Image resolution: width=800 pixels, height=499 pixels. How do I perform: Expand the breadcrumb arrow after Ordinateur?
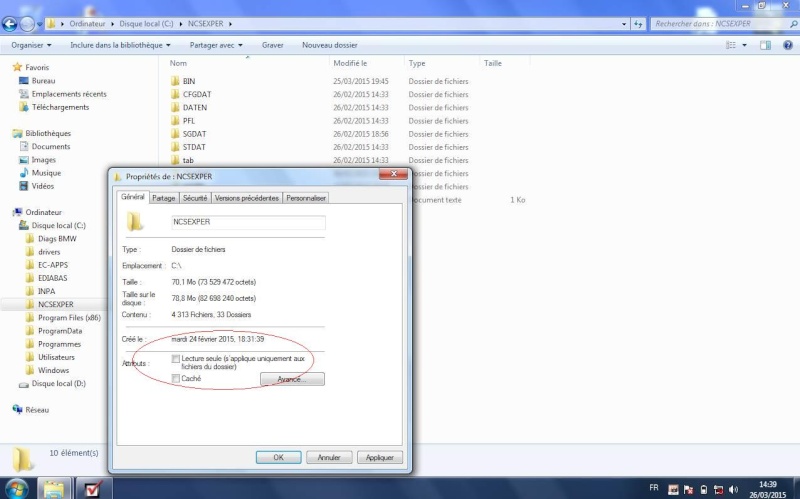click(112, 24)
